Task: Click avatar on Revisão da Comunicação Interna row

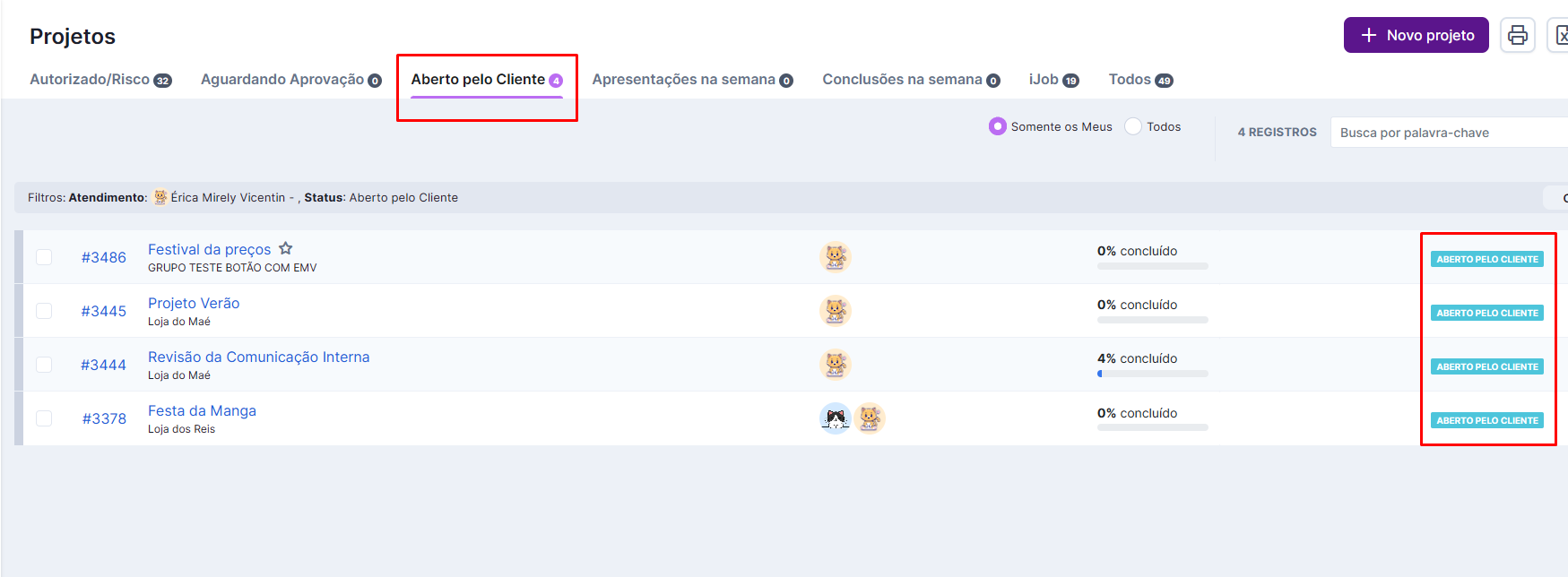Action: 835,365
